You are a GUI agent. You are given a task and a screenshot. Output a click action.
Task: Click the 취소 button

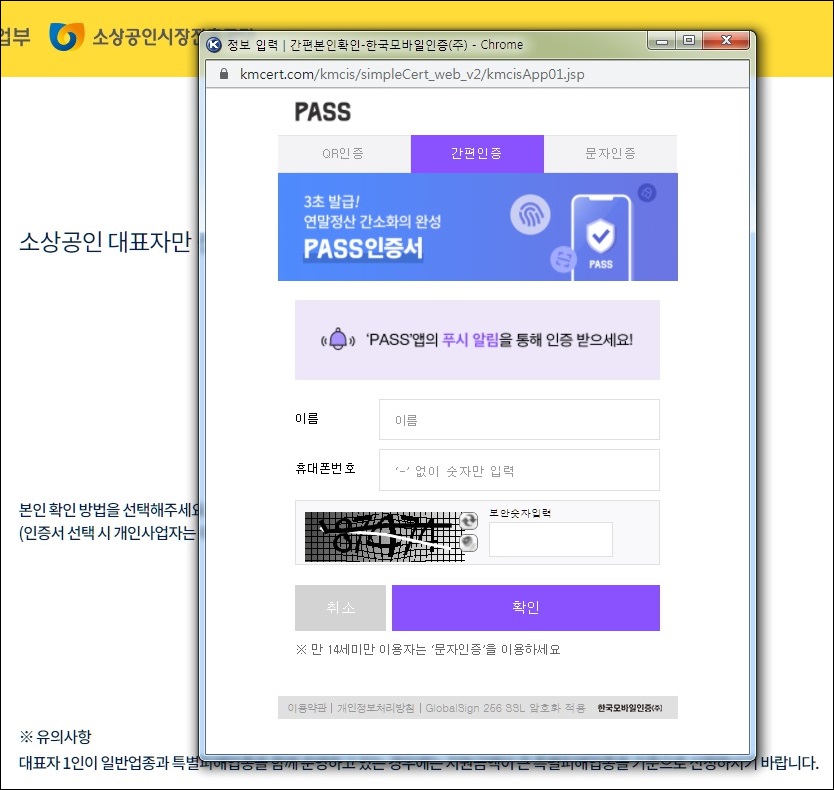pos(340,608)
